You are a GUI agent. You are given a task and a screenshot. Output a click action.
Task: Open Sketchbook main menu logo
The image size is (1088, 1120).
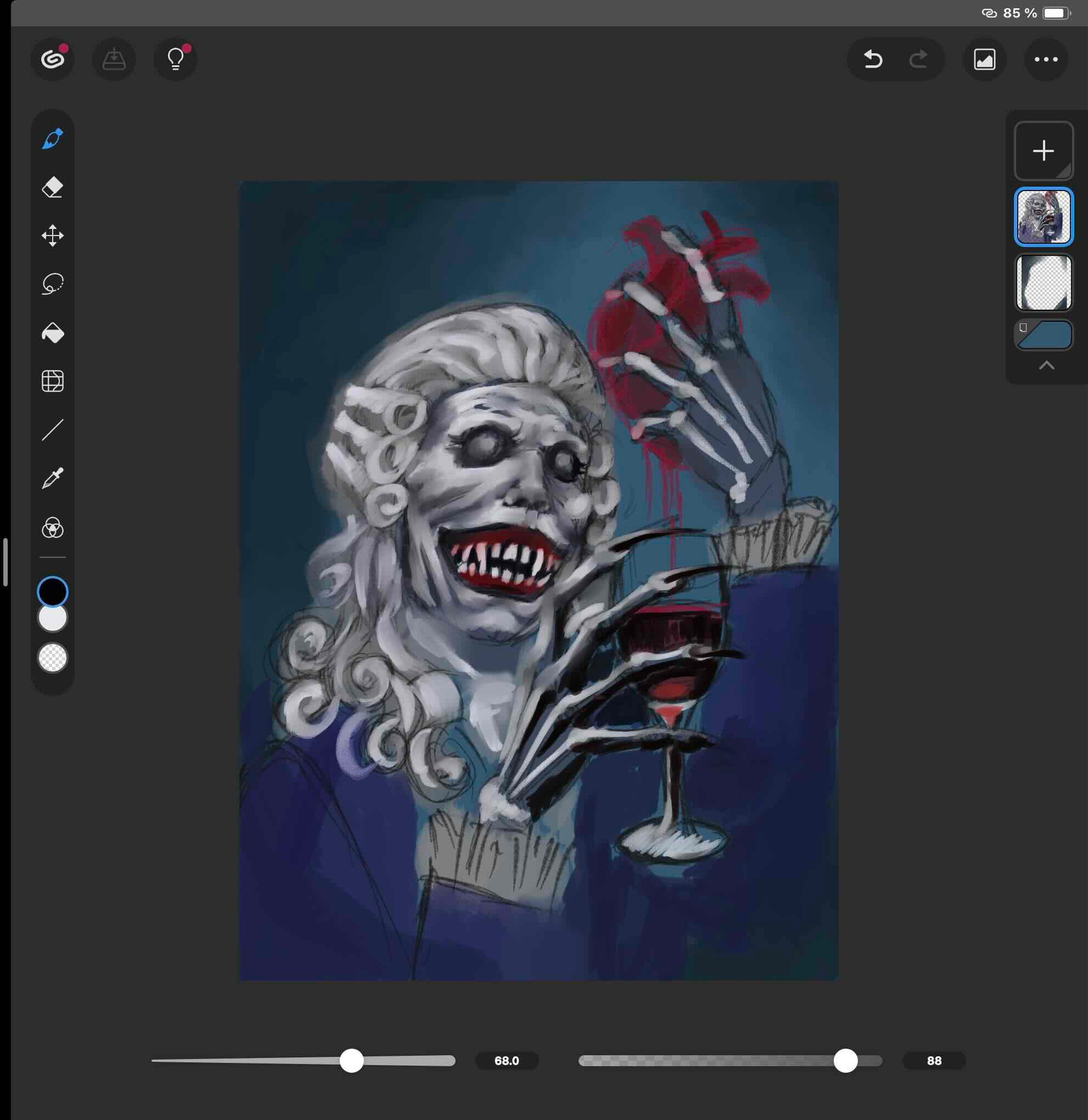tap(53, 59)
